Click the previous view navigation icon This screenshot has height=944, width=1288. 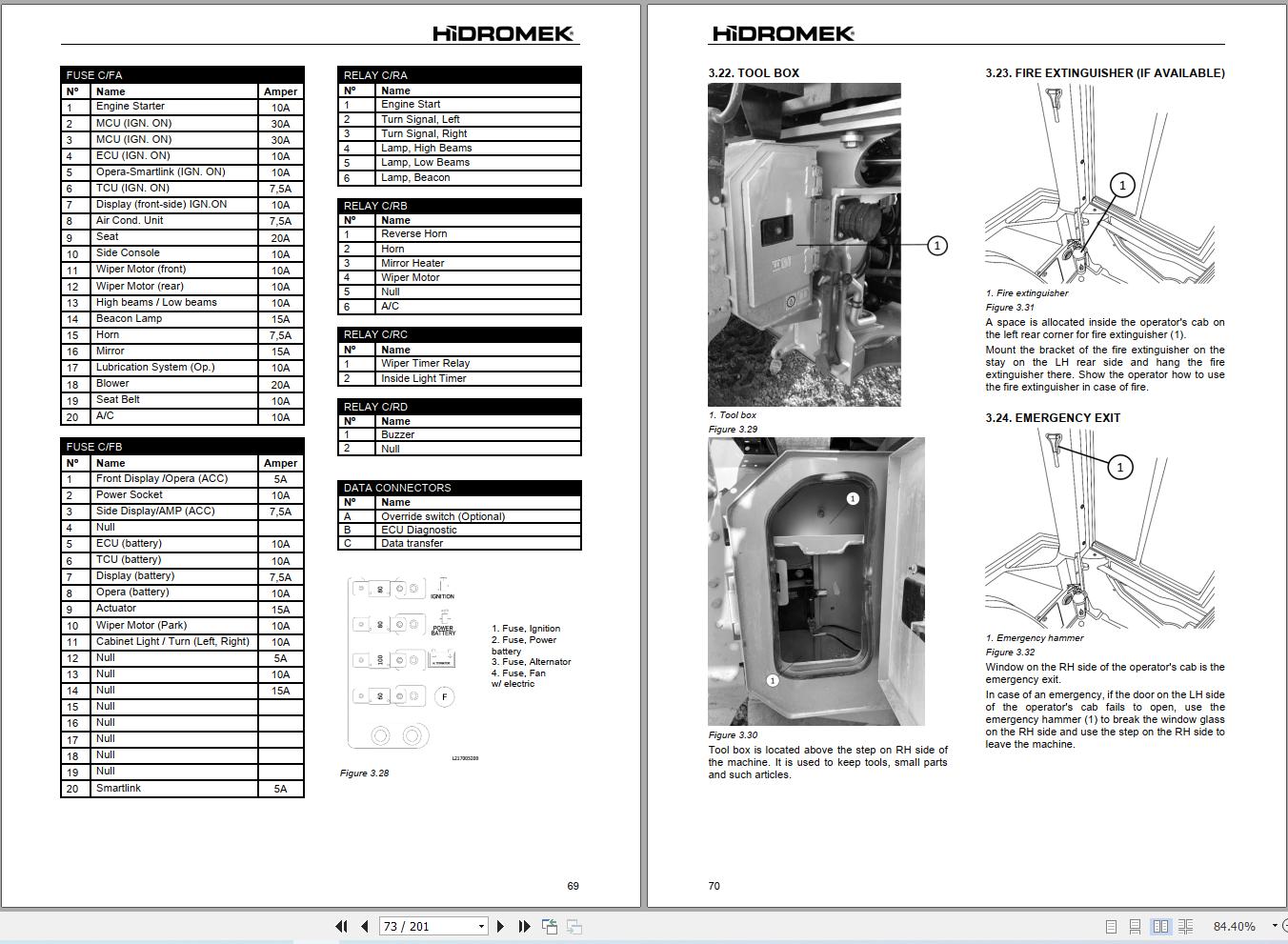click(550, 926)
